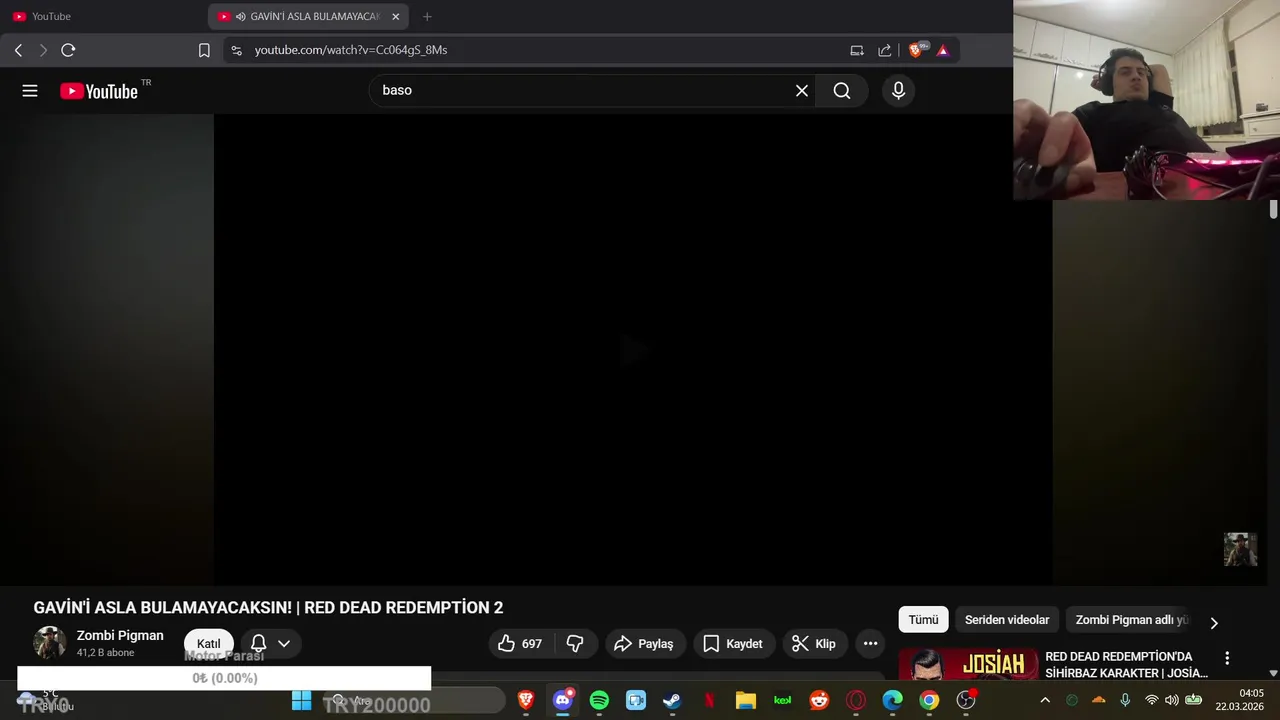The width and height of the screenshot is (1280, 720).
Task: Select the GAVİN'İ ASLA BULAMAYACAKSIN tab
Action: pyautogui.click(x=308, y=16)
